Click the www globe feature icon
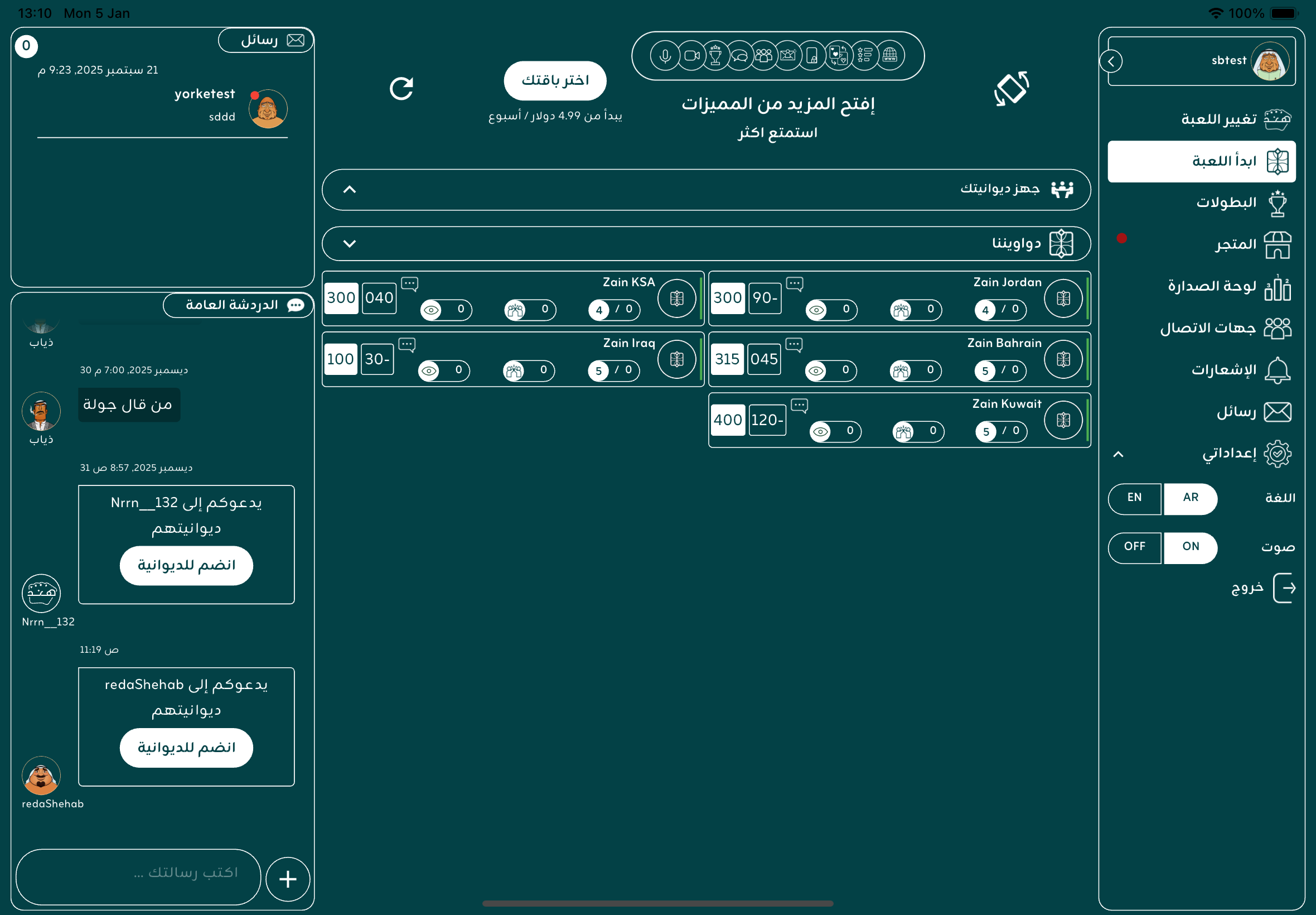This screenshot has width=1316, height=915. (x=890, y=56)
